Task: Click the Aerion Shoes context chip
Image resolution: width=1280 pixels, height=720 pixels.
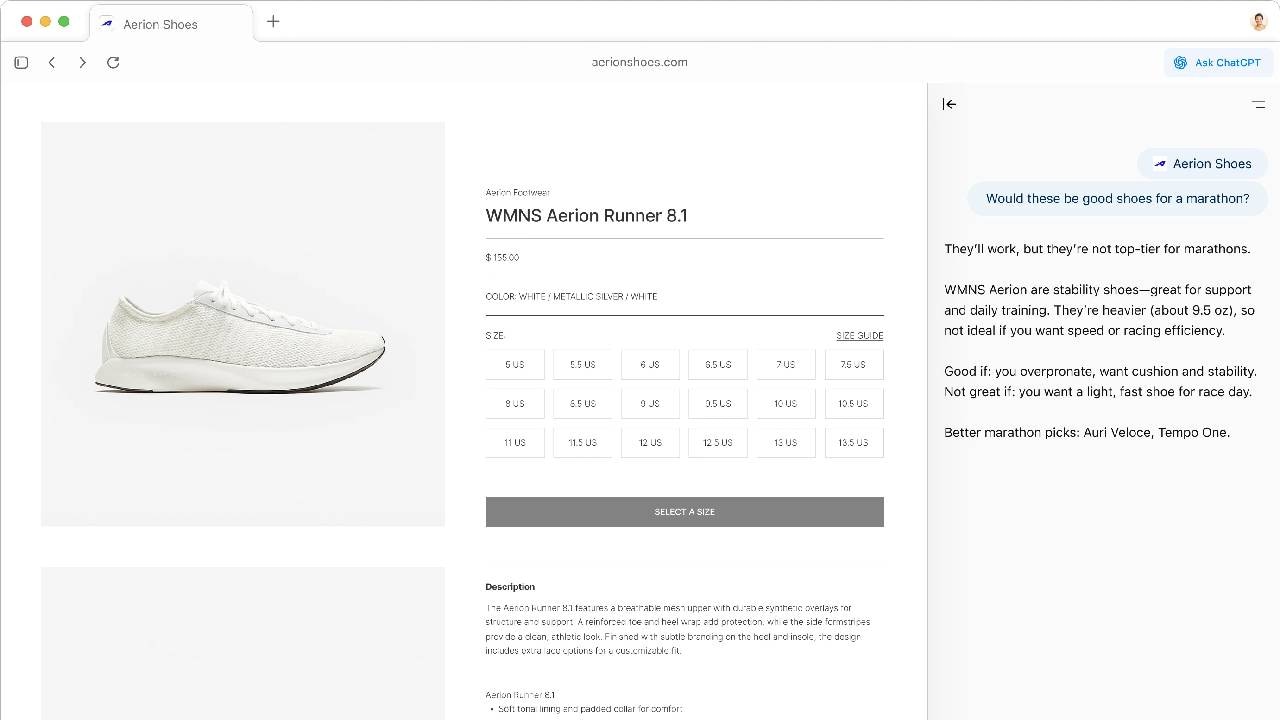Action: click(1202, 164)
